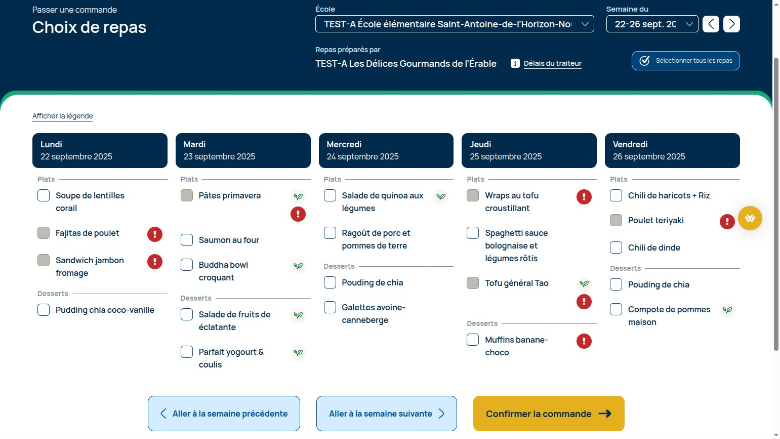Tick the Chili de dinde checkbox
Image resolution: width=780 pixels, height=439 pixels.
point(616,248)
